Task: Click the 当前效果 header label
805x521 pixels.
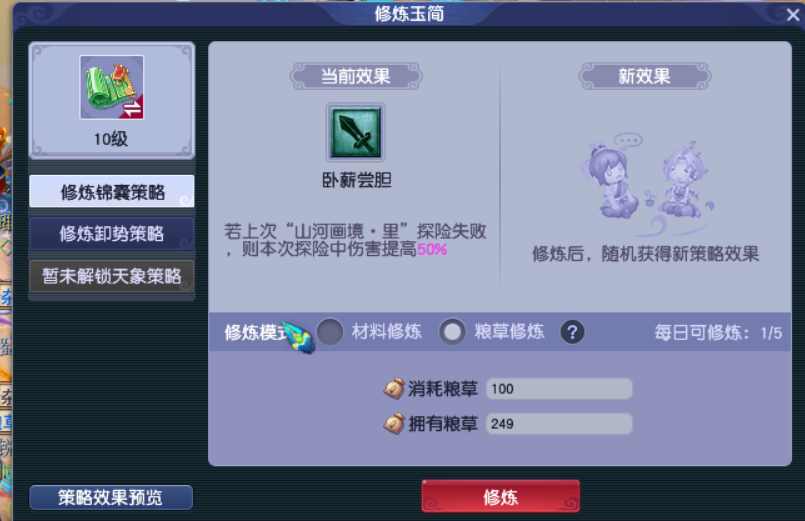Action: (x=356, y=76)
